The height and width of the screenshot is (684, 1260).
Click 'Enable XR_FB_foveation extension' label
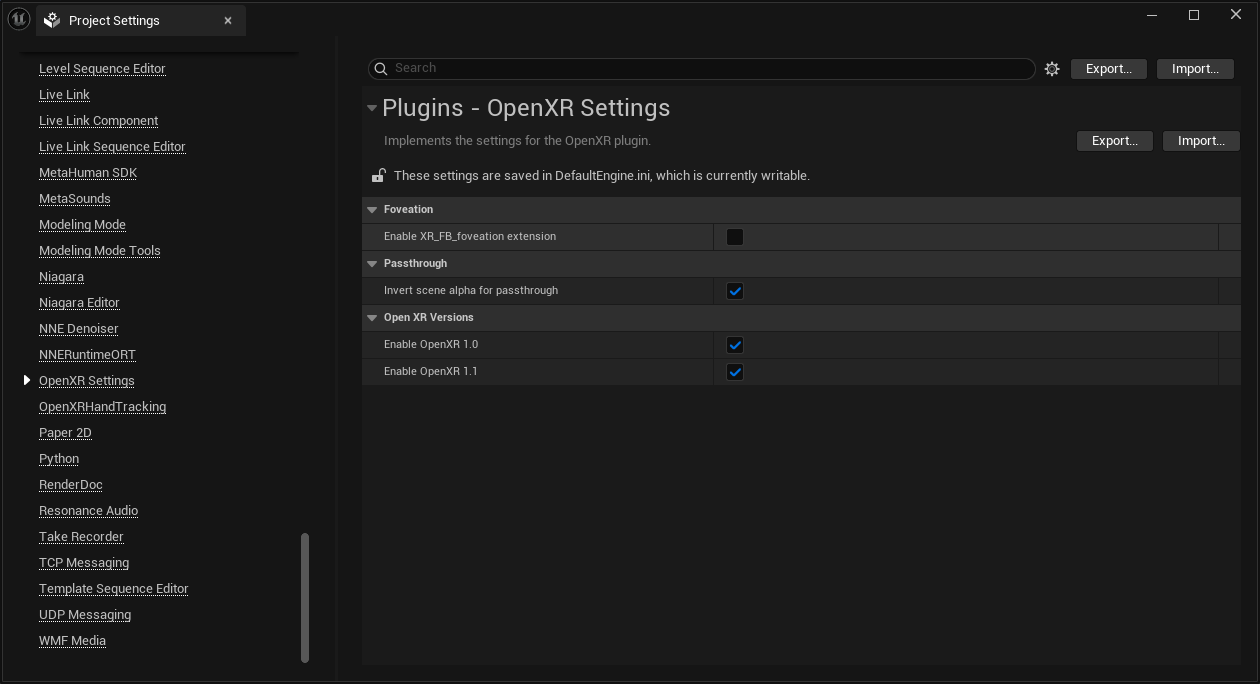470,237
